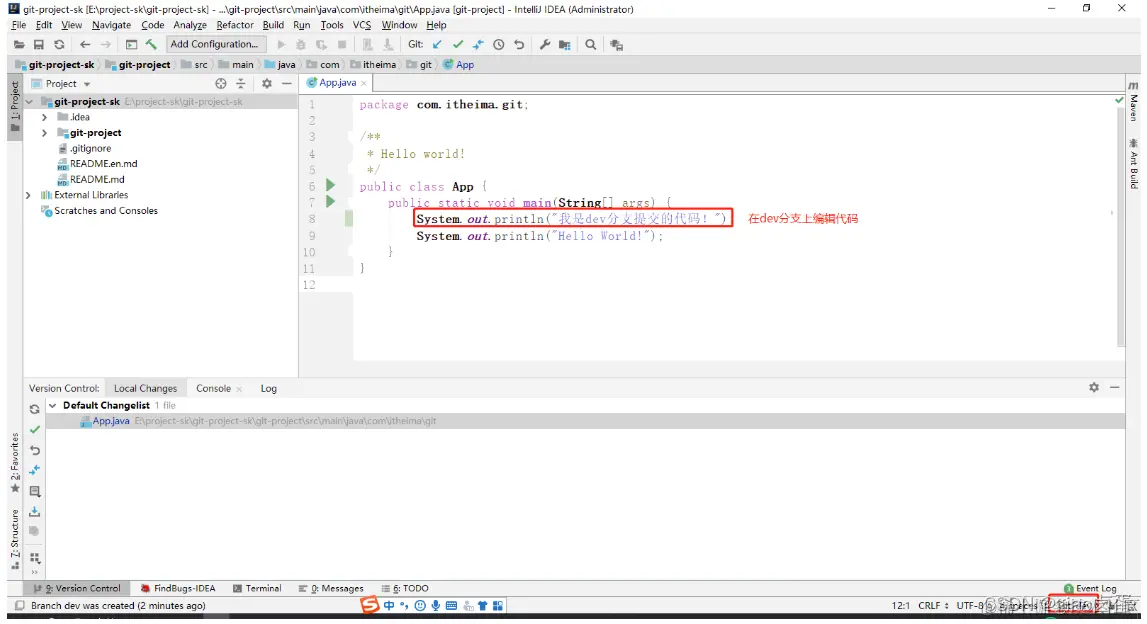Collapse the git-project-sk root node

[x=29, y=102]
